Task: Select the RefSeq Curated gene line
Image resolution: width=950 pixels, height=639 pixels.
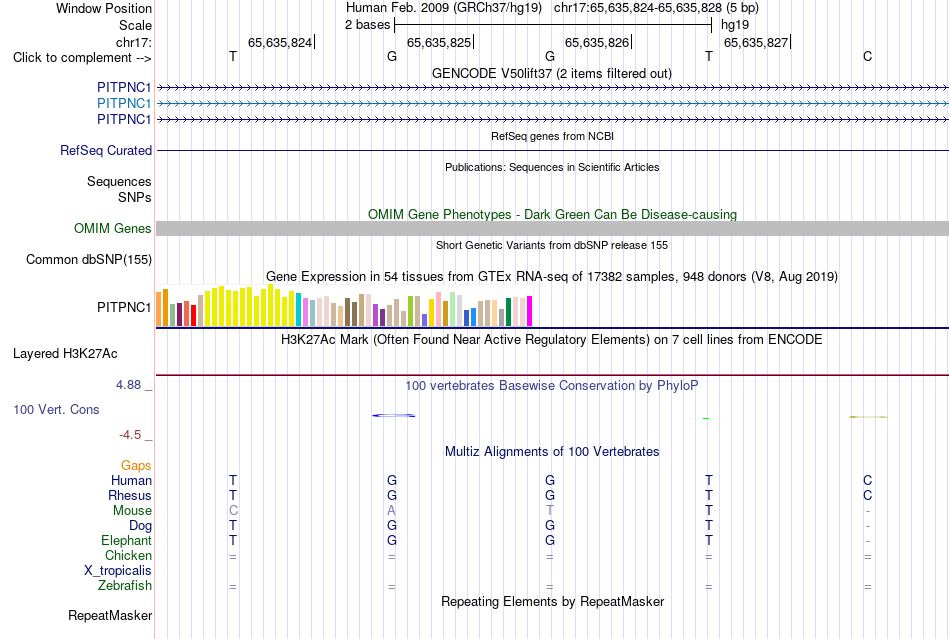Action: 552,150
